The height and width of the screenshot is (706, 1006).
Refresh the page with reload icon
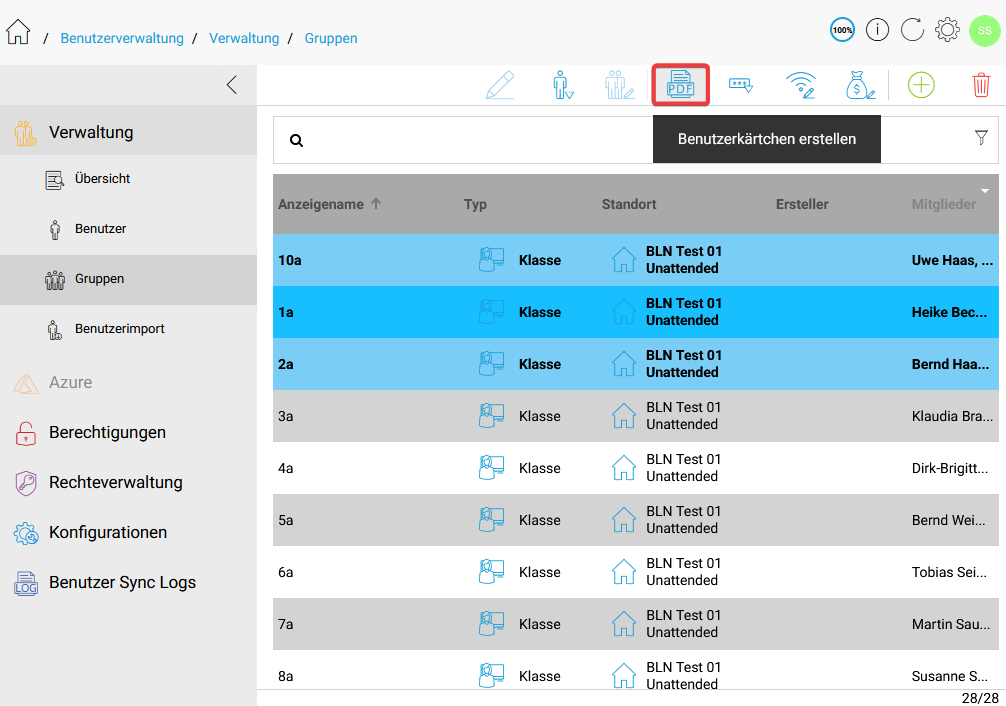(x=912, y=30)
